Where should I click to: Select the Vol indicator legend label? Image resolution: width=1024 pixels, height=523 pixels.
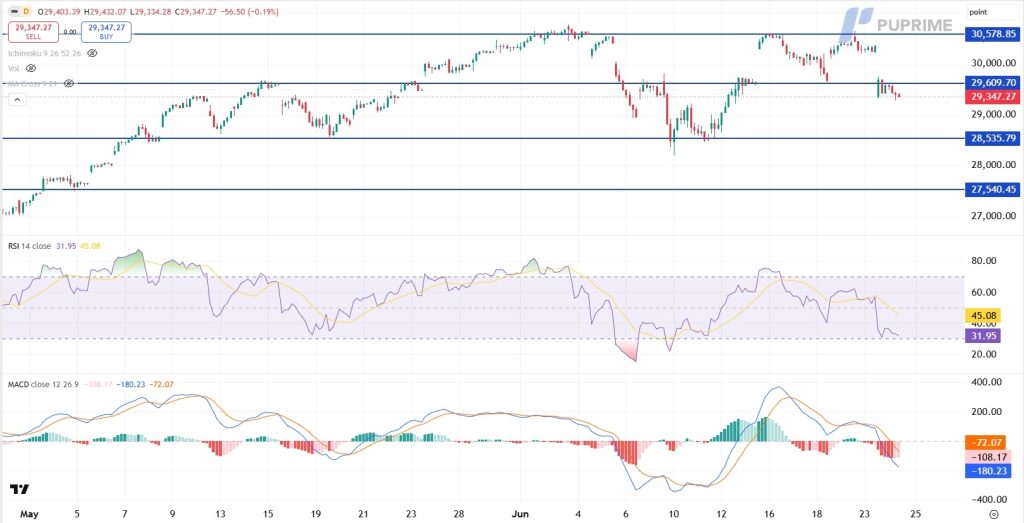(x=14, y=68)
